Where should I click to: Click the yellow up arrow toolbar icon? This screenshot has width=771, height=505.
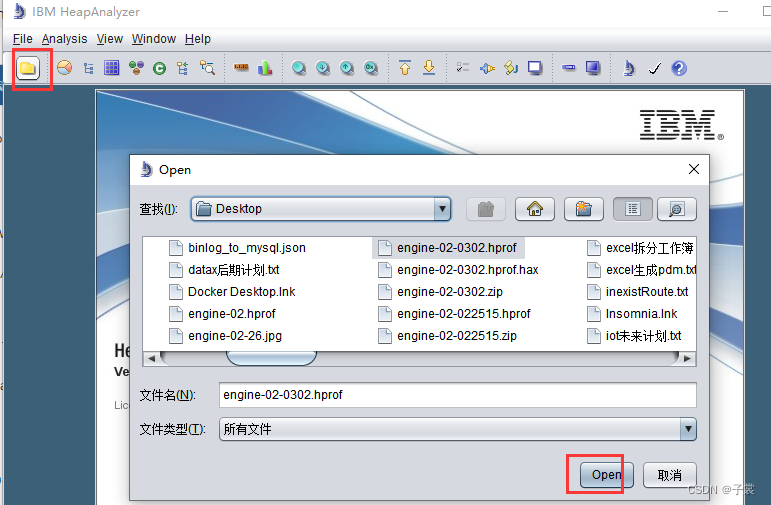pyautogui.click(x=405, y=68)
